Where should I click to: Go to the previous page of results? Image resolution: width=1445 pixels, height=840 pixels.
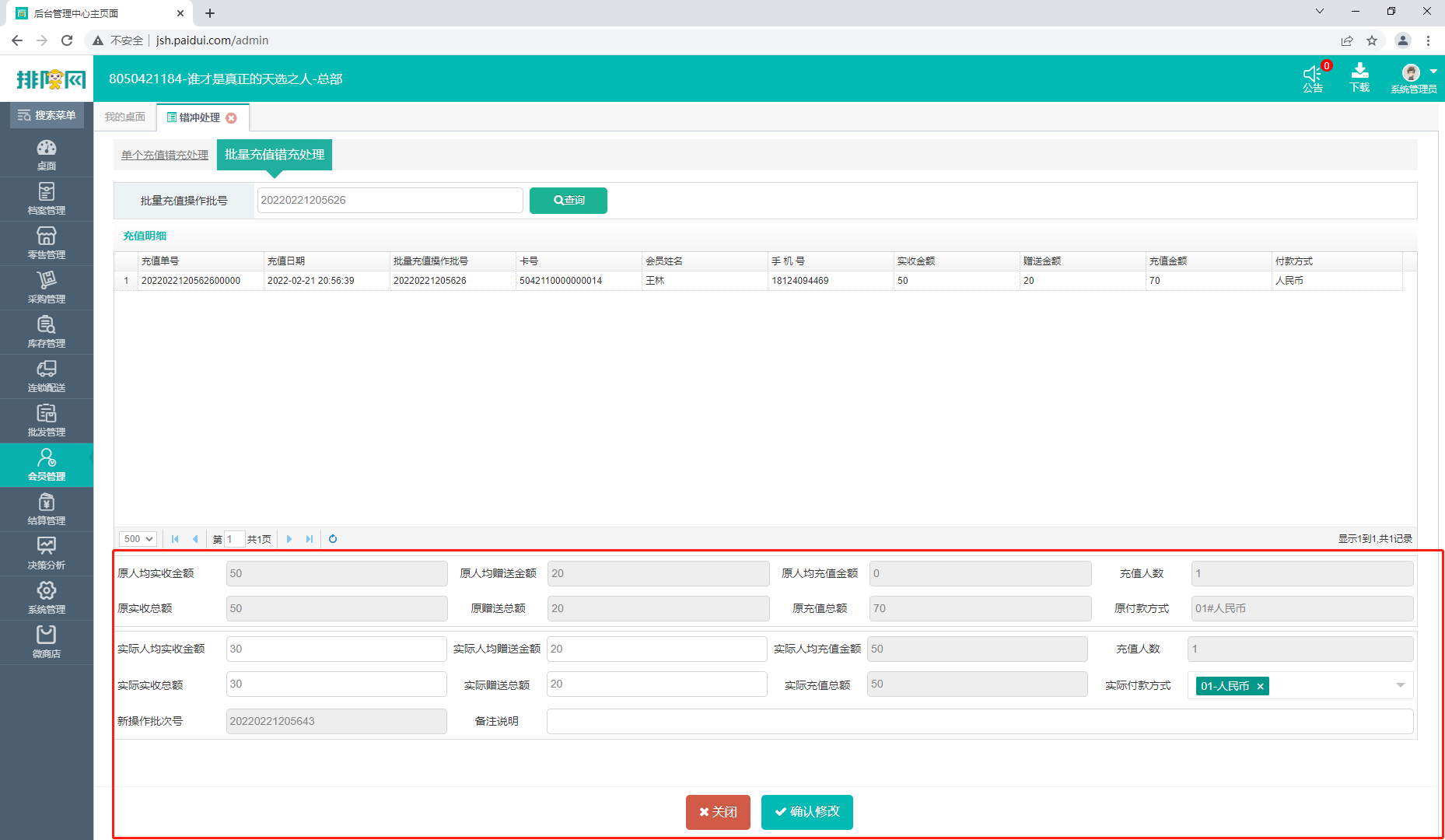tap(195, 539)
